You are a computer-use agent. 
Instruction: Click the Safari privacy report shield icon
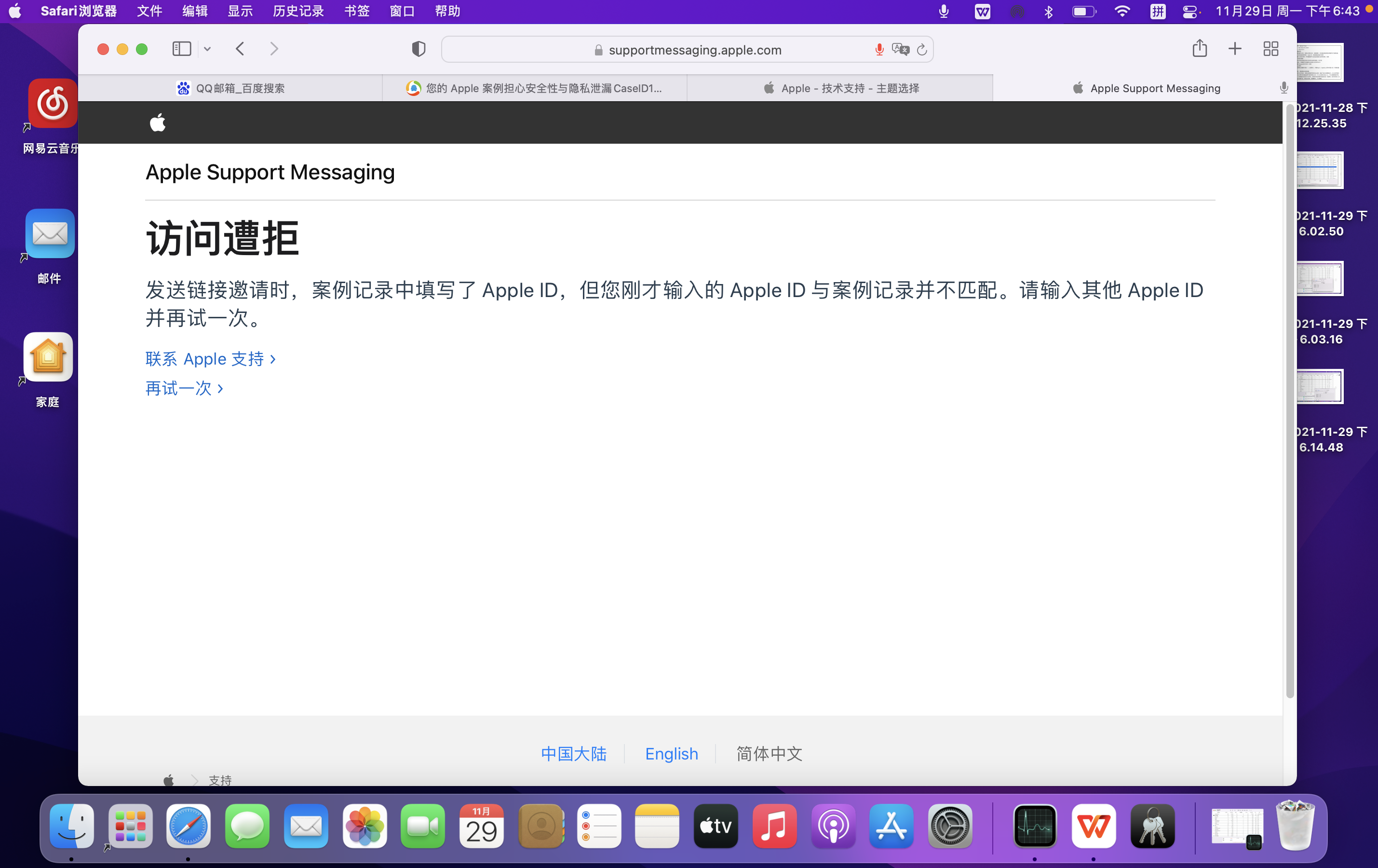tap(419, 49)
